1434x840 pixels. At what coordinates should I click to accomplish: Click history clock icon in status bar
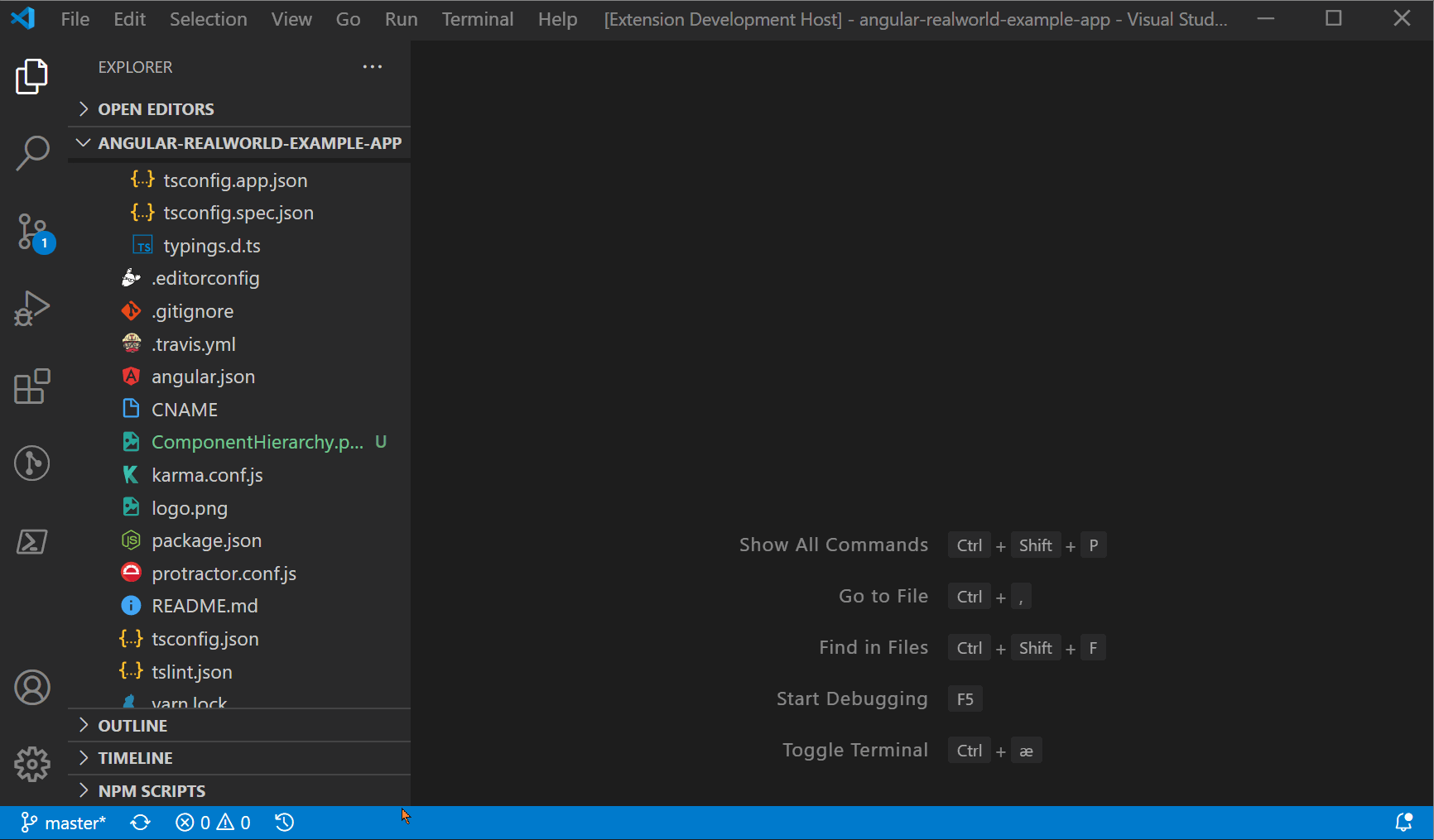tap(285, 823)
